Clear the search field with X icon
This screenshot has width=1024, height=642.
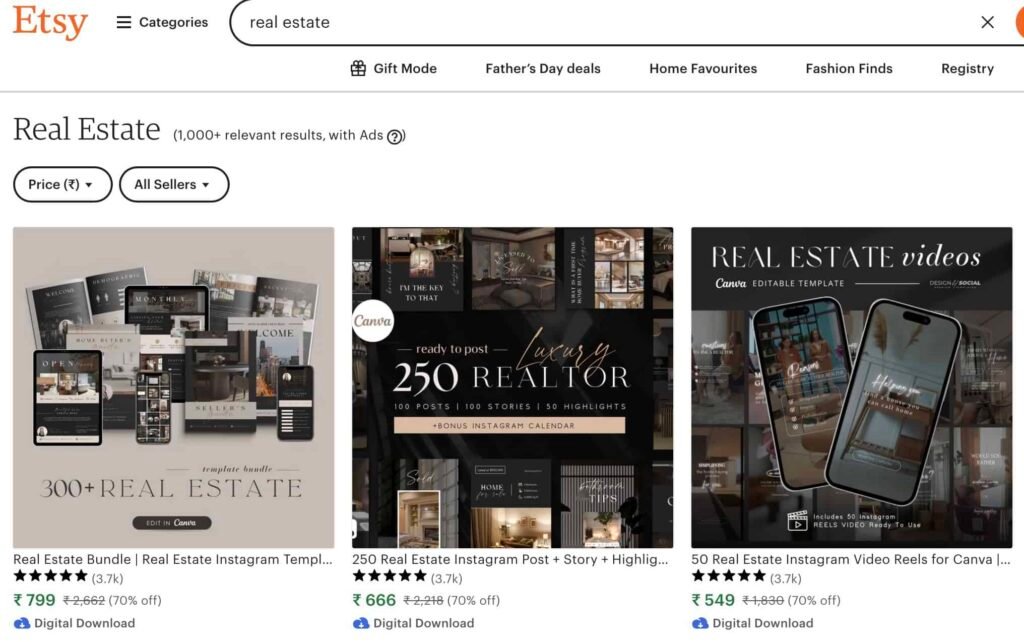[987, 22]
